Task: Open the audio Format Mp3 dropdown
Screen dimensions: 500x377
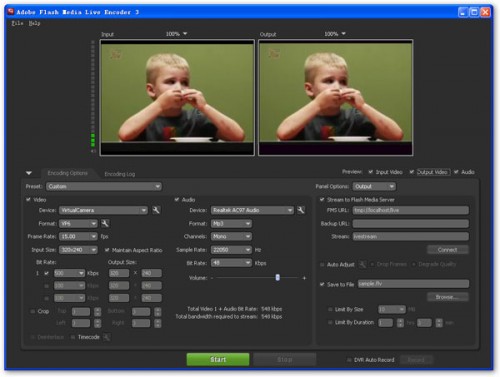Action: [231, 223]
